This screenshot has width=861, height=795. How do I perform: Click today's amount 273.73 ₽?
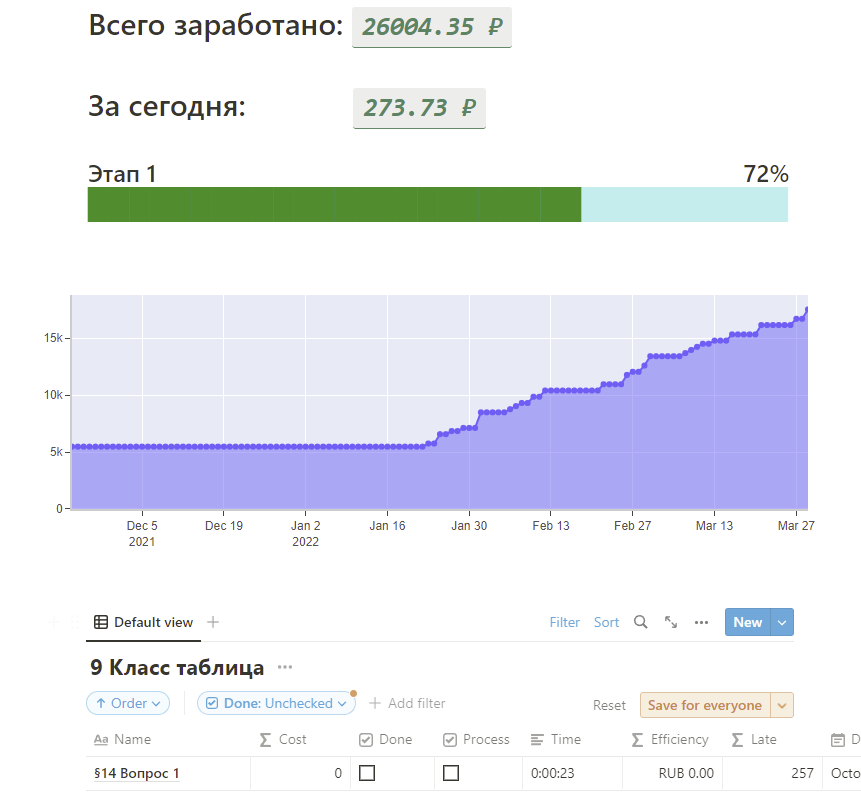tap(420, 108)
